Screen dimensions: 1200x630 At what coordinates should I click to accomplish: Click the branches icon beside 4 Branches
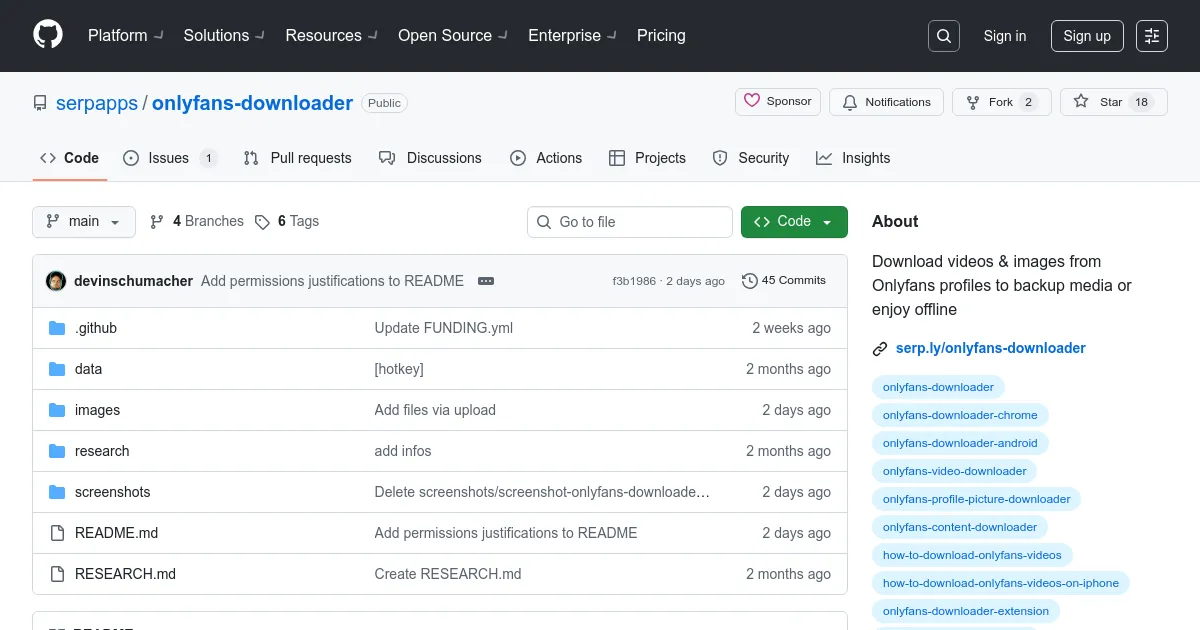tap(157, 222)
